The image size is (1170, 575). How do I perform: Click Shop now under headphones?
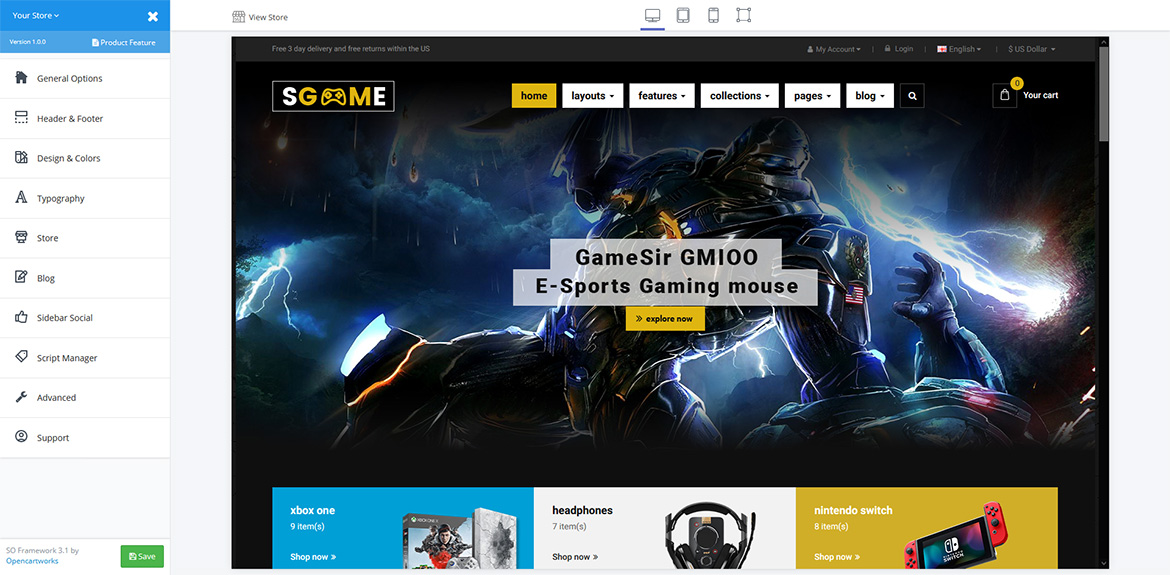coord(575,556)
